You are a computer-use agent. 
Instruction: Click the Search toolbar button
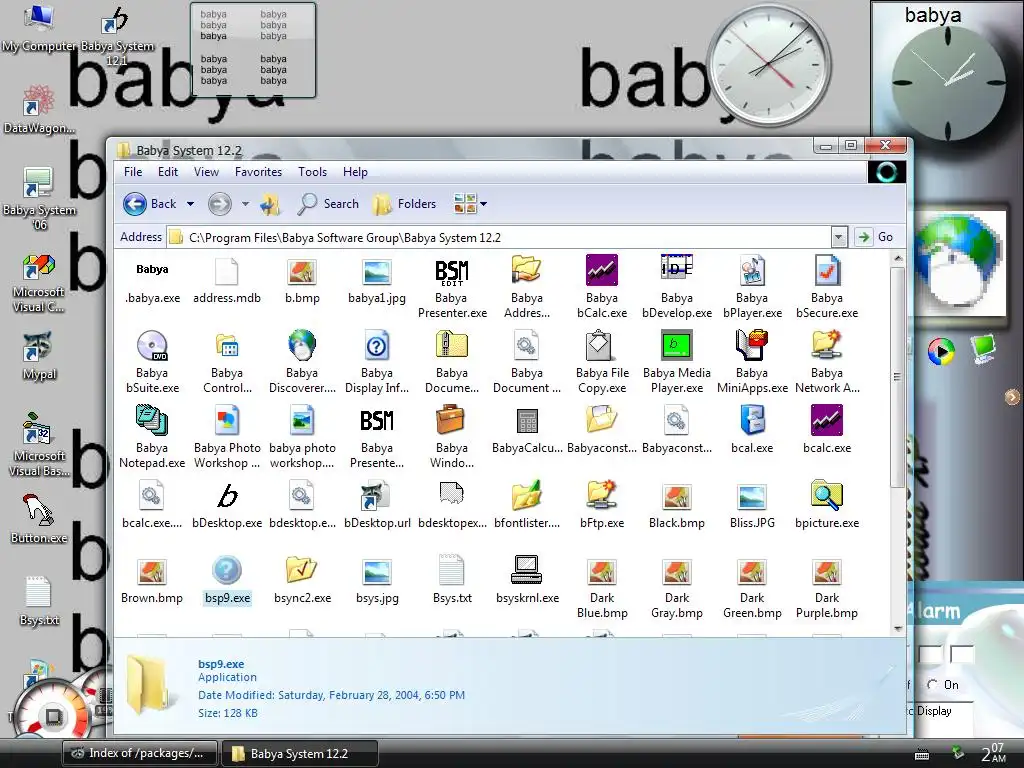pos(328,204)
